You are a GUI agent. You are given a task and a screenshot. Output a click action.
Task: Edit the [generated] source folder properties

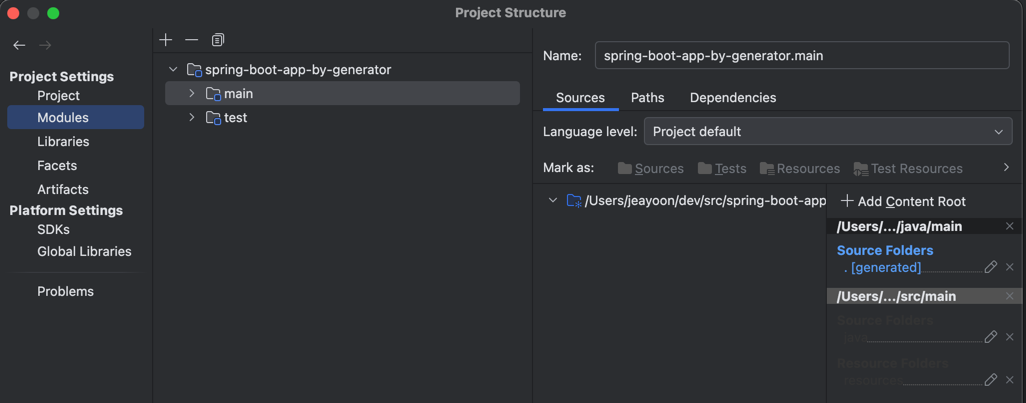pos(990,267)
